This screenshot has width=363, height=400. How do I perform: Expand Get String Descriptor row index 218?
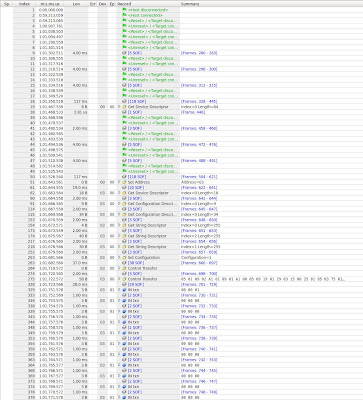pos(119,247)
